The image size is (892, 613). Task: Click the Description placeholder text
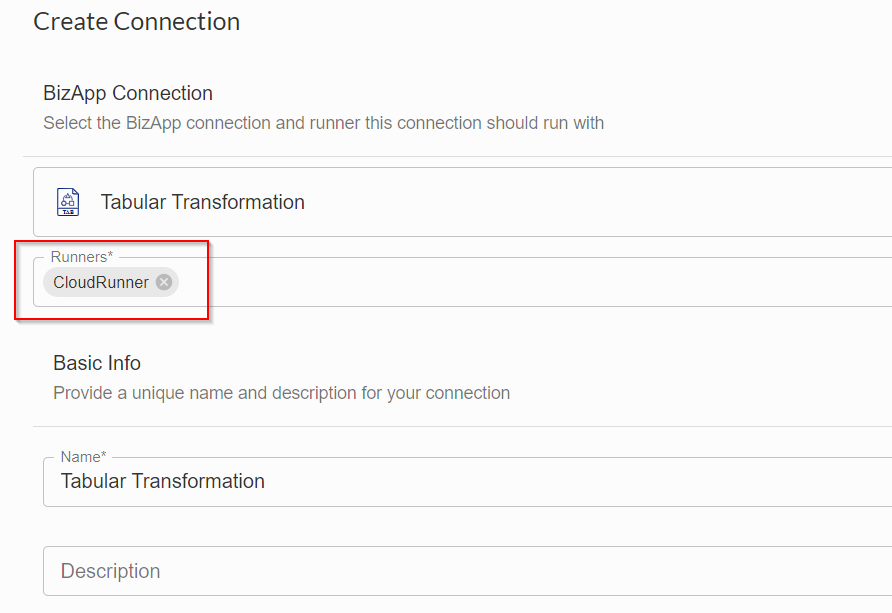pyautogui.click(x=110, y=571)
